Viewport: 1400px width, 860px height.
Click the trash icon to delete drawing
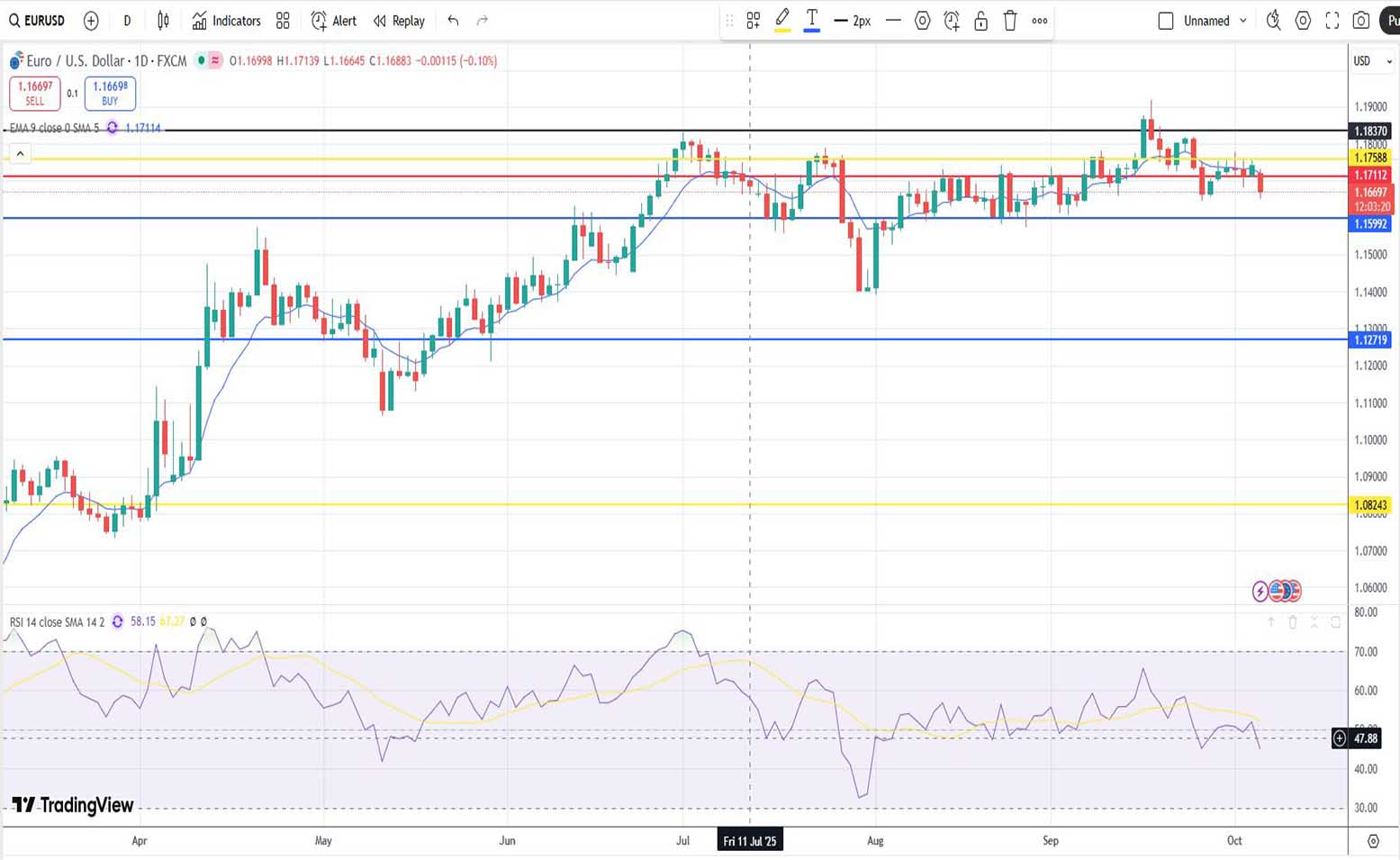pos(1010,21)
